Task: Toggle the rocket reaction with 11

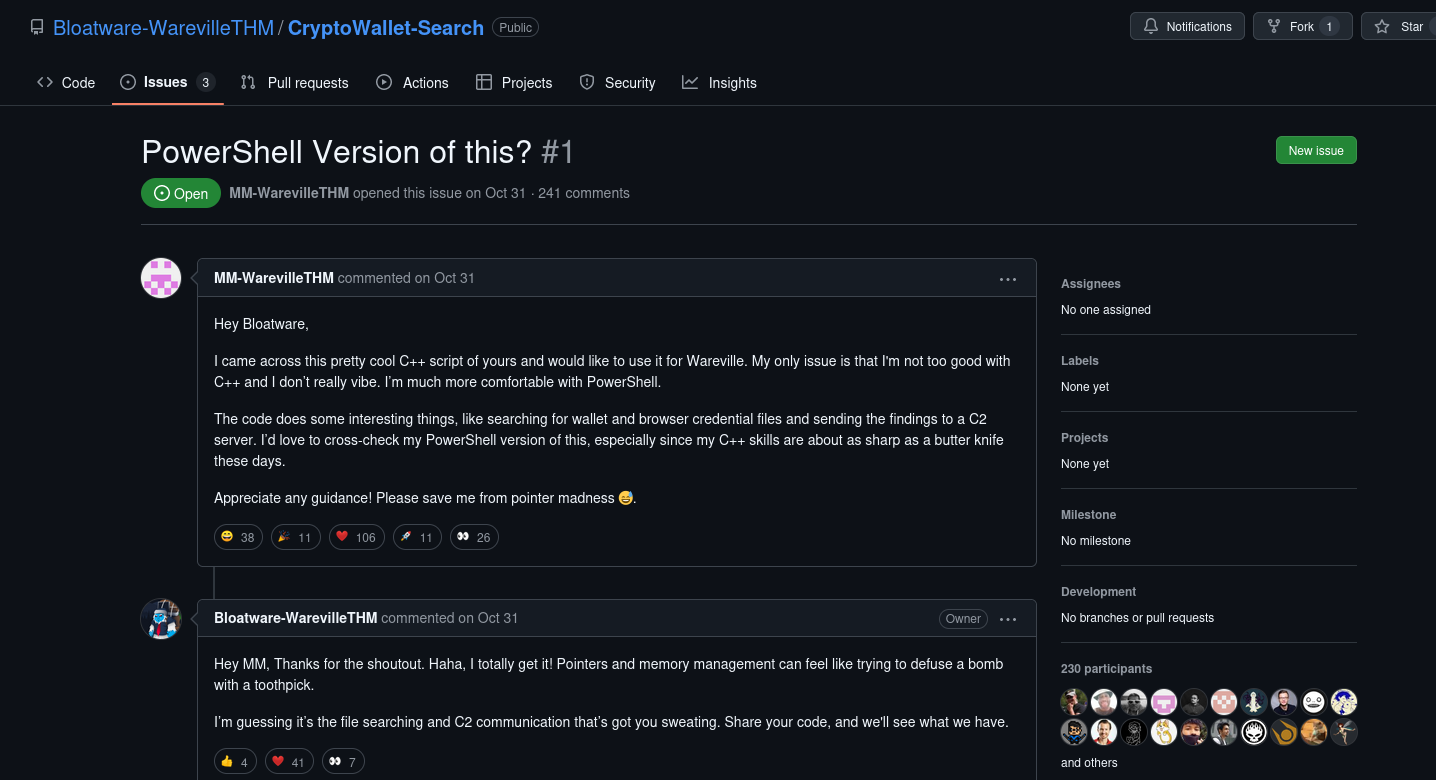Action: [x=417, y=537]
